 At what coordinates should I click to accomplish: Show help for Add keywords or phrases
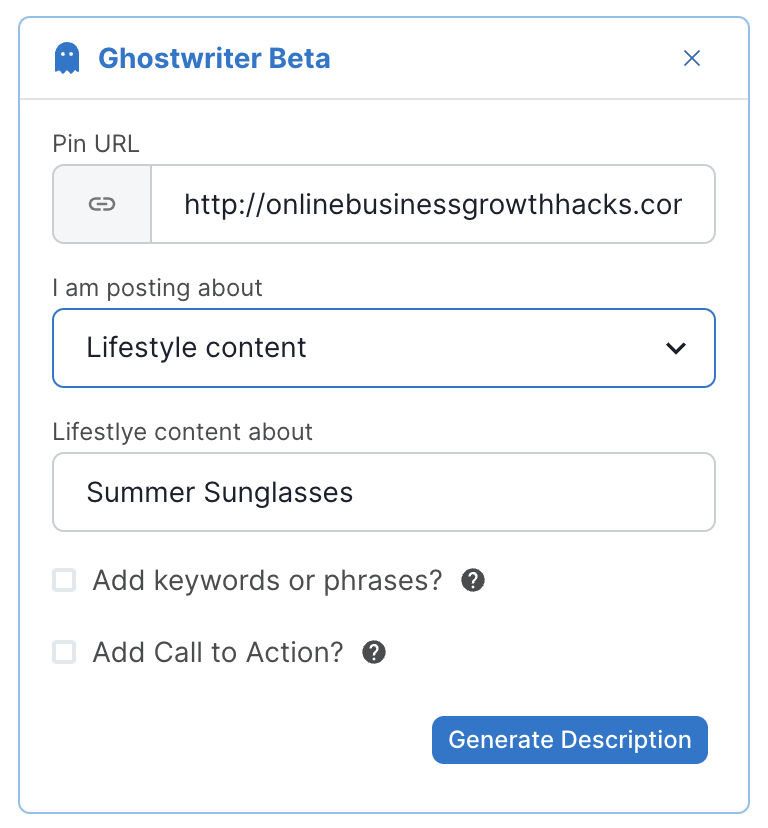473,580
